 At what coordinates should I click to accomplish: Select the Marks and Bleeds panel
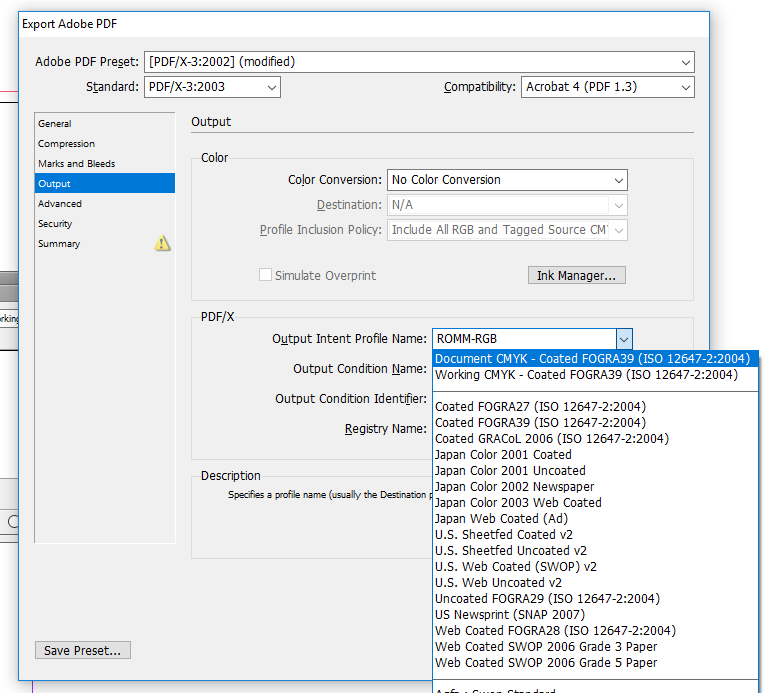[105, 163]
